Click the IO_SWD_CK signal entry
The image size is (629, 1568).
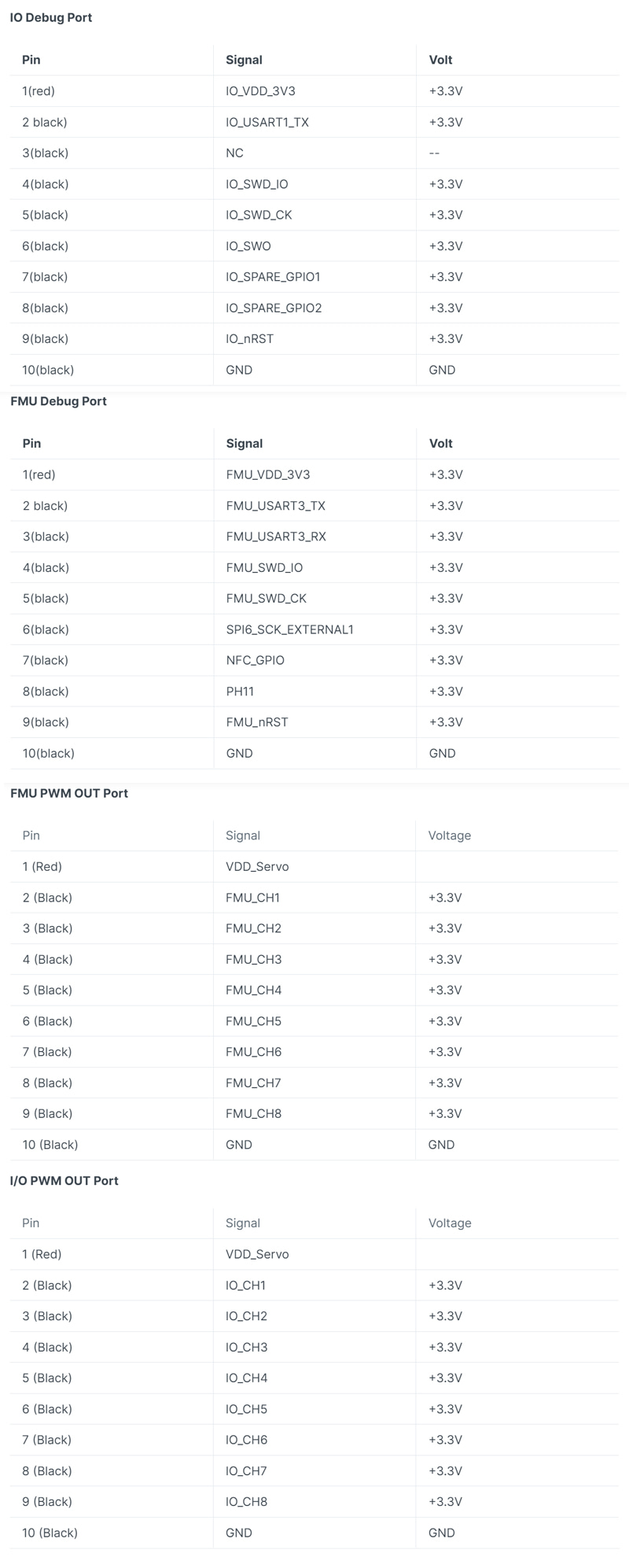pyautogui.click(x=259, y=215)
